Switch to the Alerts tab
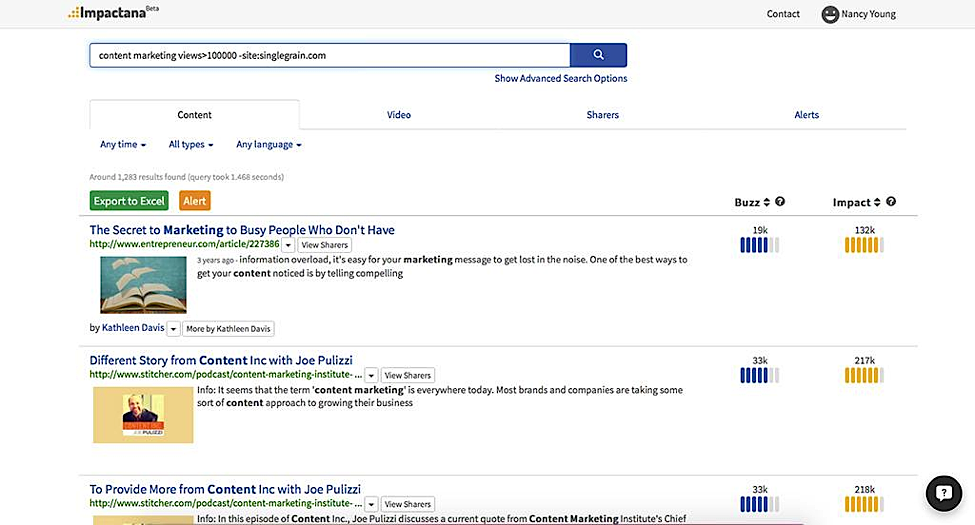Image resolution: width=975 pixels, height=525 pixels. pyautogui.click(x=806, y=114)
